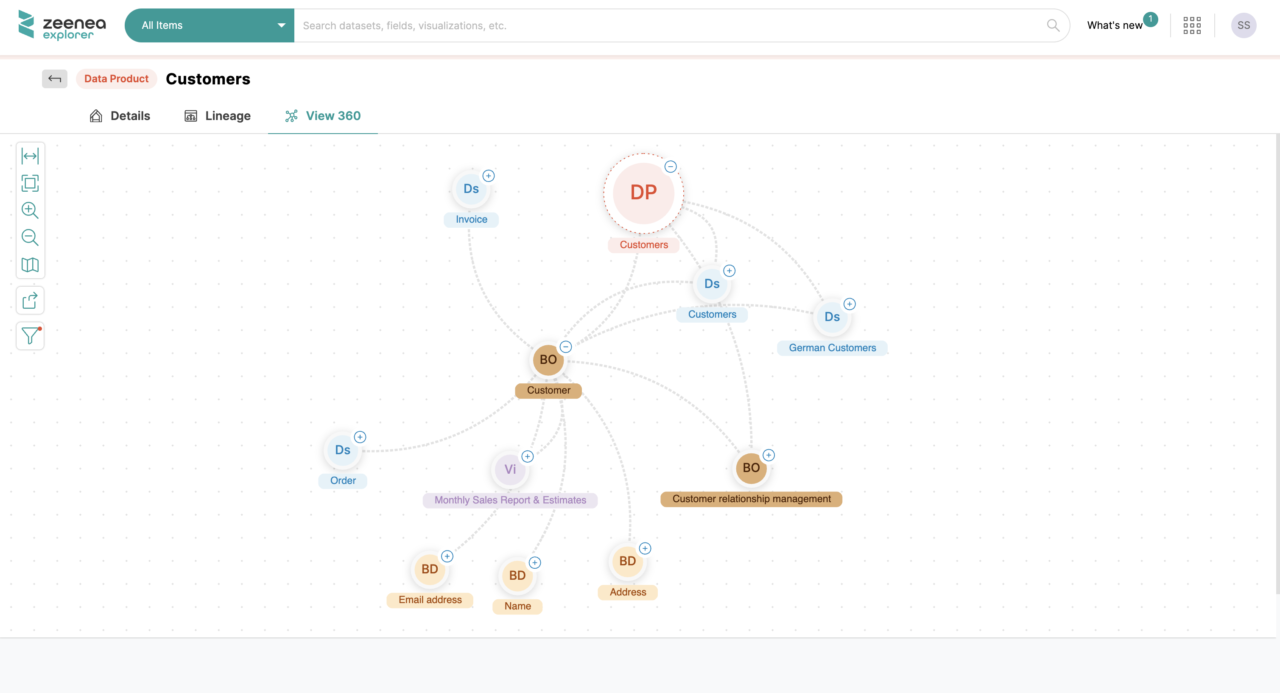Click the search magnifier icon
This screenshot has height=693, width=1280.
pyautogui.click(x=1051, y=25)
